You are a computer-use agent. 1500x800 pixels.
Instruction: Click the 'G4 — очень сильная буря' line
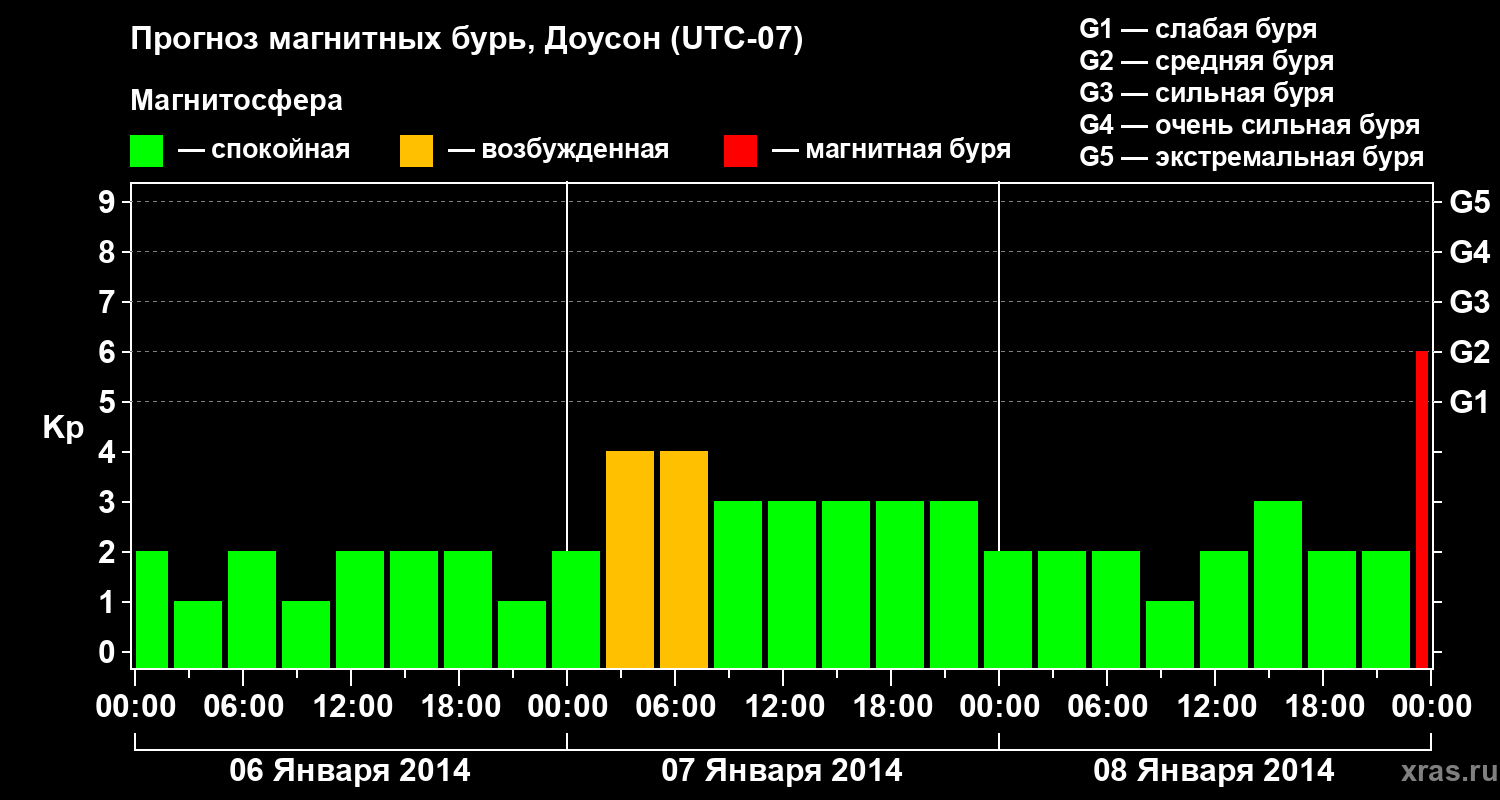1250,125
